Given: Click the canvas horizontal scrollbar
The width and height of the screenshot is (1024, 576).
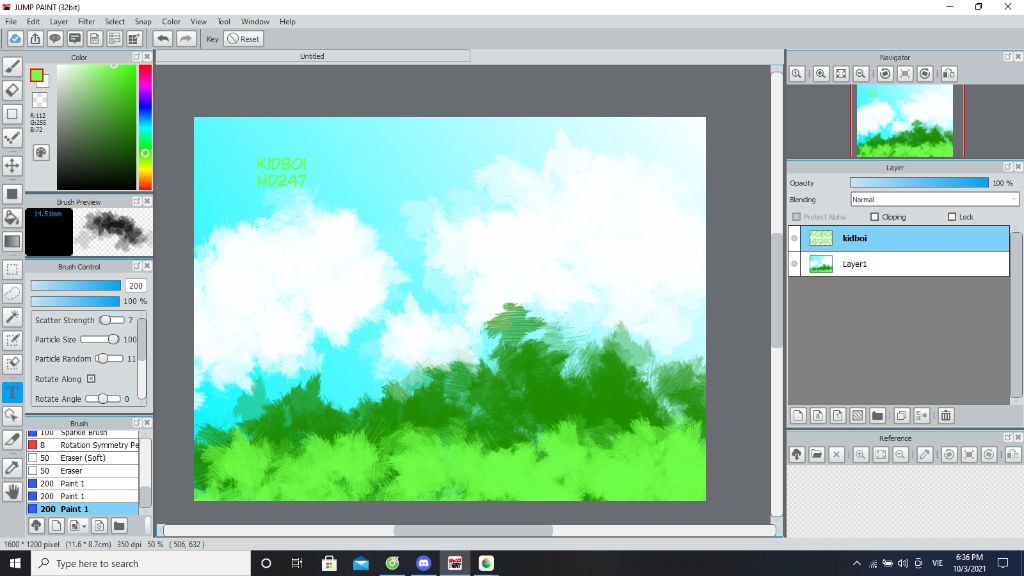Looking at the screenshot, I should click(x=473, y=530).
